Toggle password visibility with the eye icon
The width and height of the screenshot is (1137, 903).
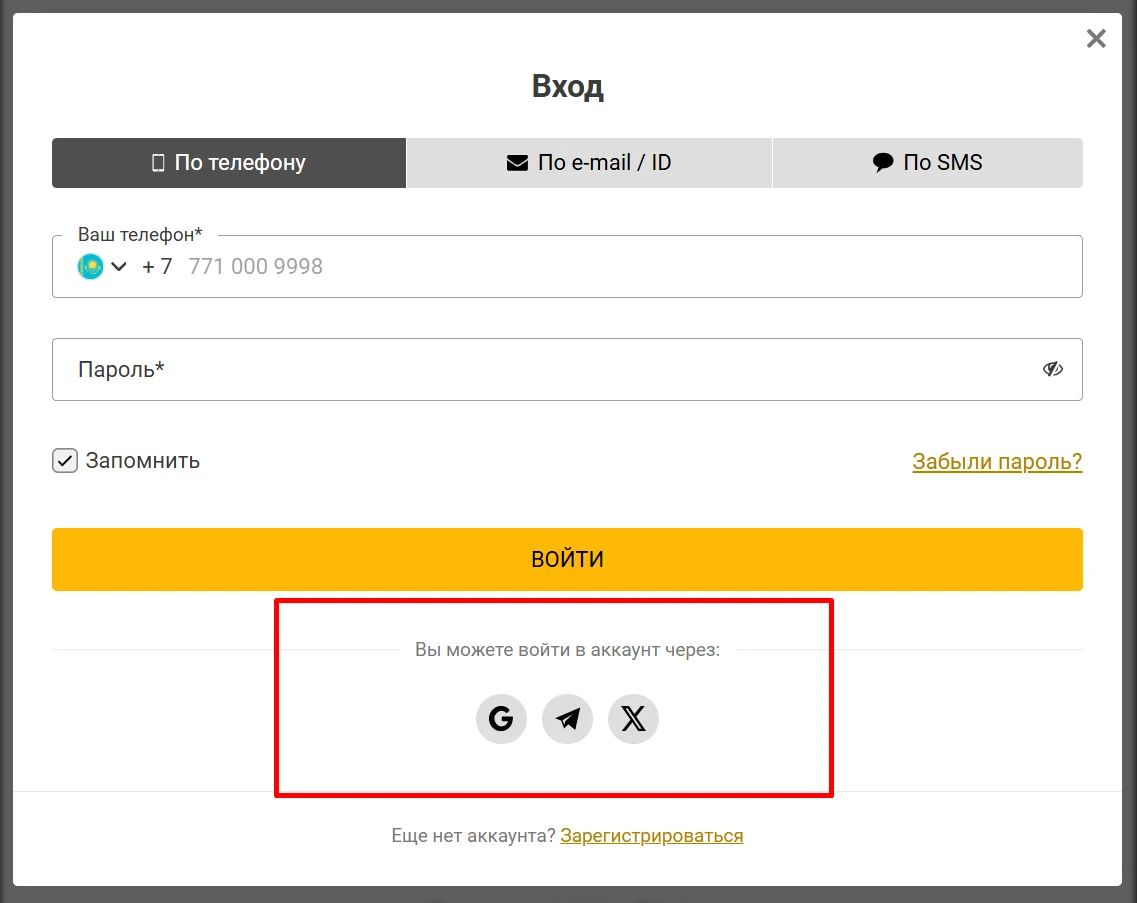[x=1053, y=369]
